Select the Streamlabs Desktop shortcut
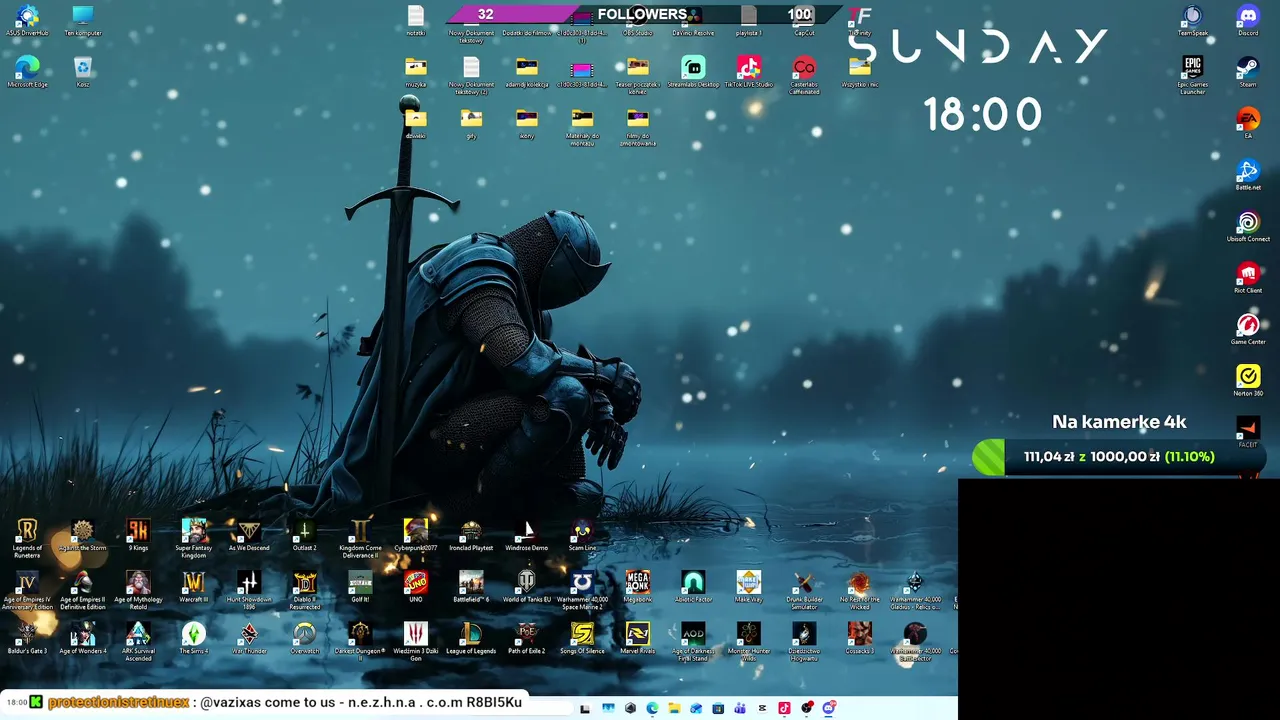The width and height of the screenshot is (1280, 720). [x=693, y=72]
